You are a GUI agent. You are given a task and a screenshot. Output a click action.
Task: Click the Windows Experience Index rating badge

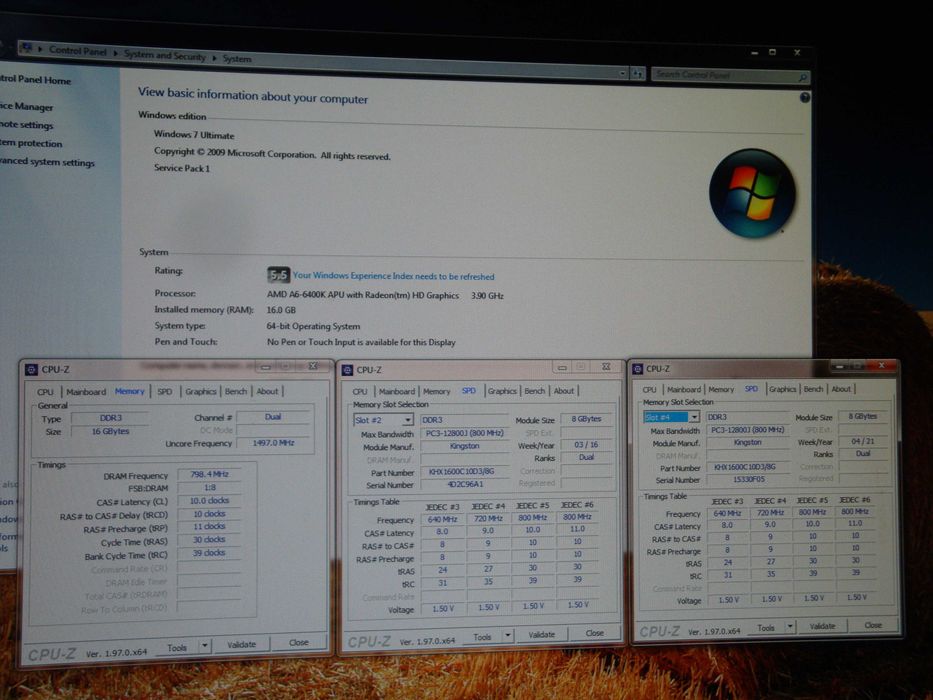point(278,274)
